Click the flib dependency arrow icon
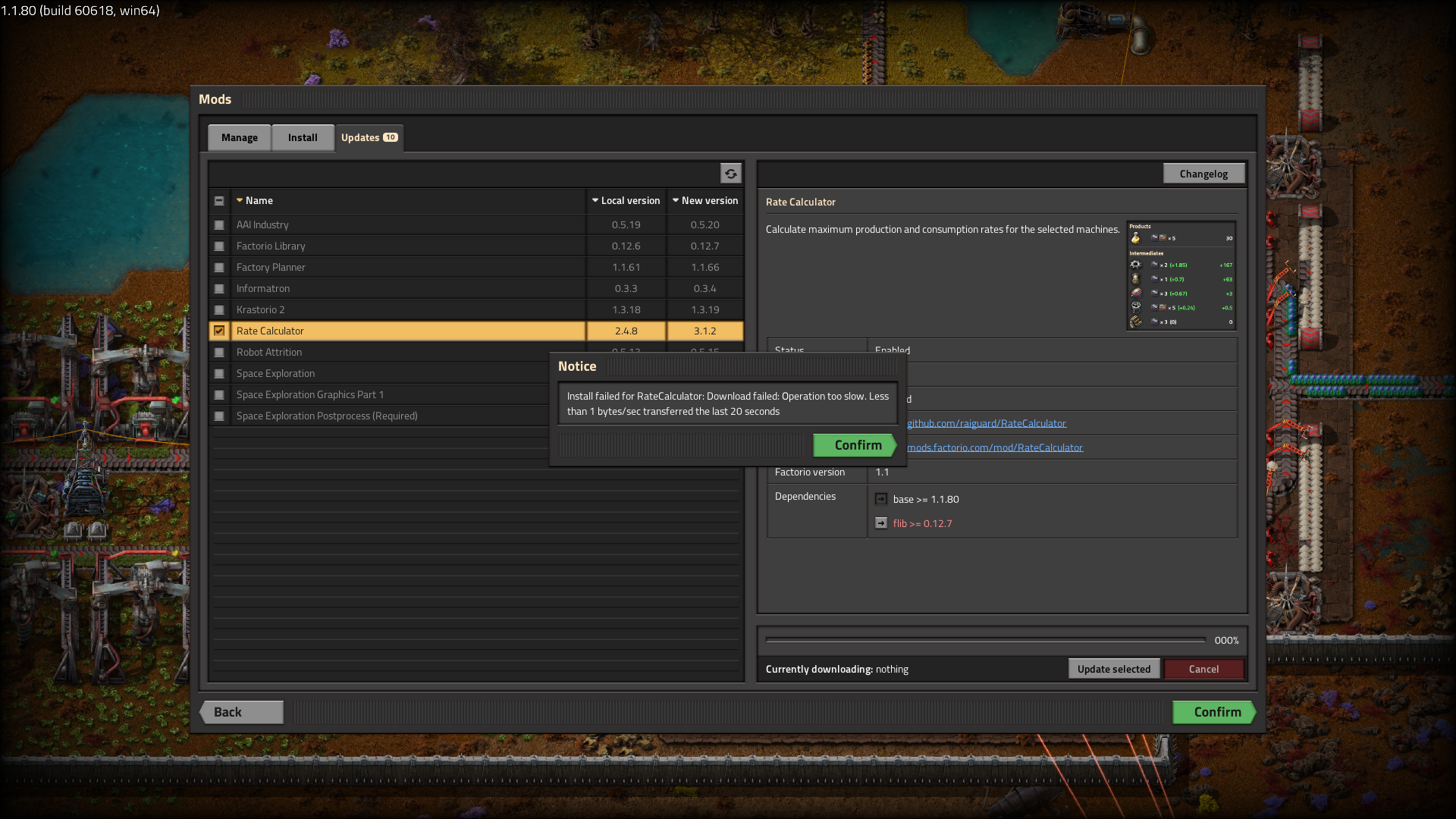The image size is (1456, 819). point(881,523)
